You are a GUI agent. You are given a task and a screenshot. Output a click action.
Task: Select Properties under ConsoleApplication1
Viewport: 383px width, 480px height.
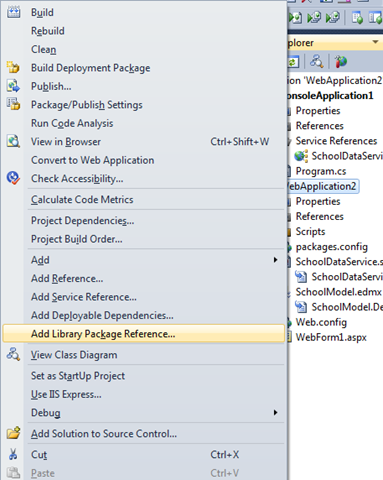[318, 111]
